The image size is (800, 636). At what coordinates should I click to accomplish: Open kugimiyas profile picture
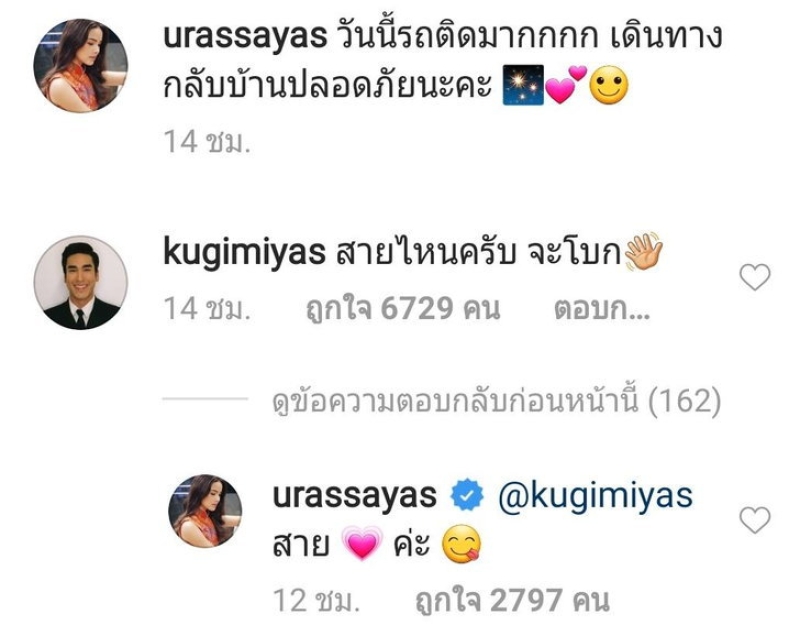point(81,283)
